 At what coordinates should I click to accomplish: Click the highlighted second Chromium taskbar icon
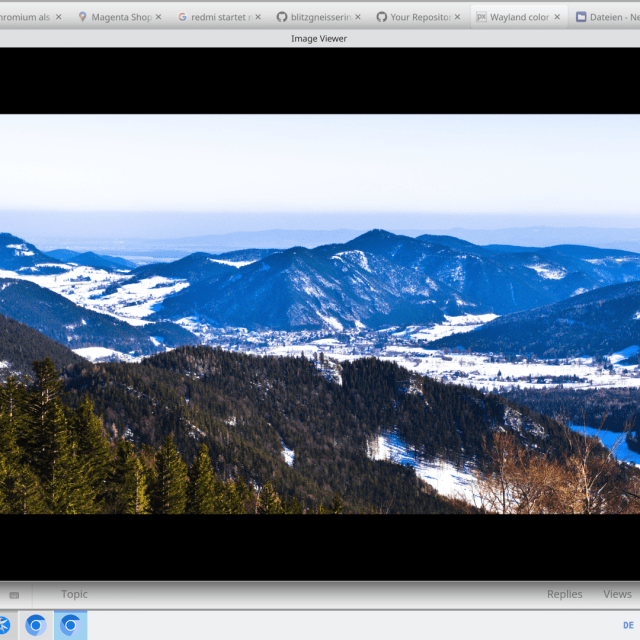(70, 625)
